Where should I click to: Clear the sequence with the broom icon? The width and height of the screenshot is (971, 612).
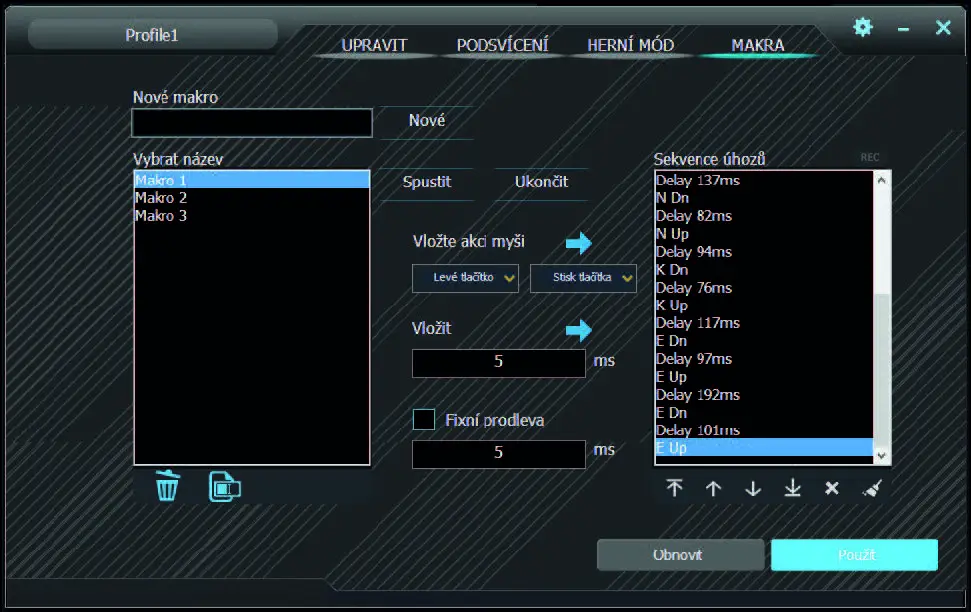point(872,489)
